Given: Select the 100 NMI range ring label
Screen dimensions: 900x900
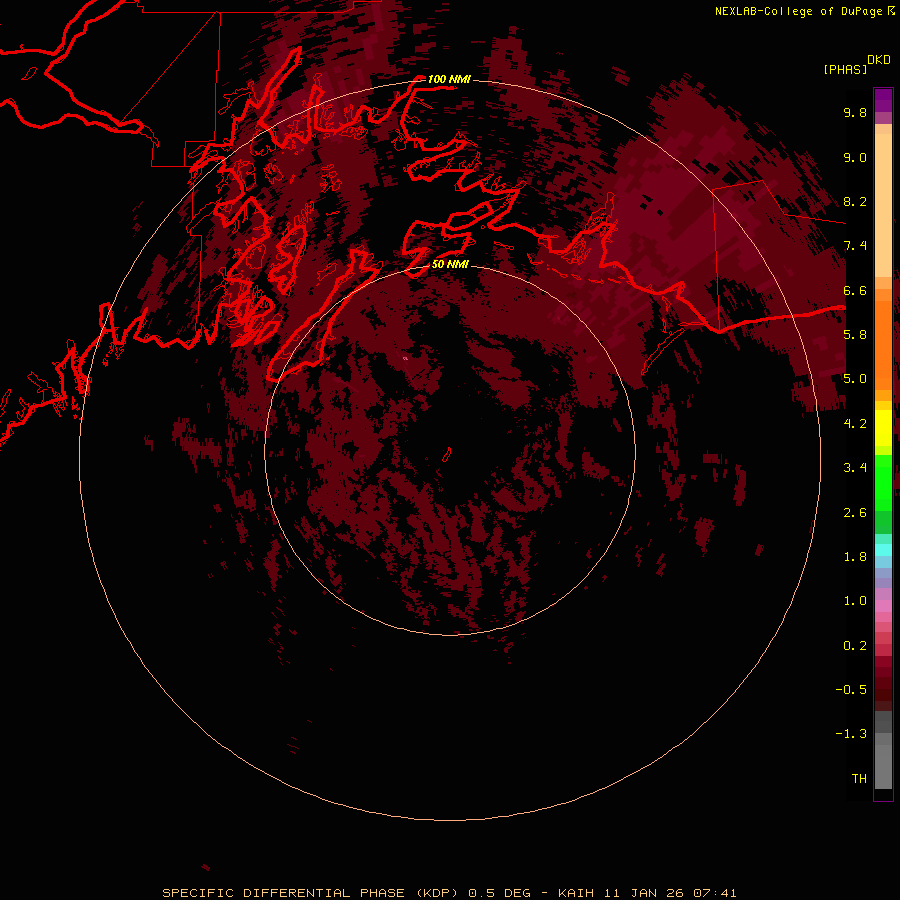Looking at the screenshot, I should tap(449, 79).
